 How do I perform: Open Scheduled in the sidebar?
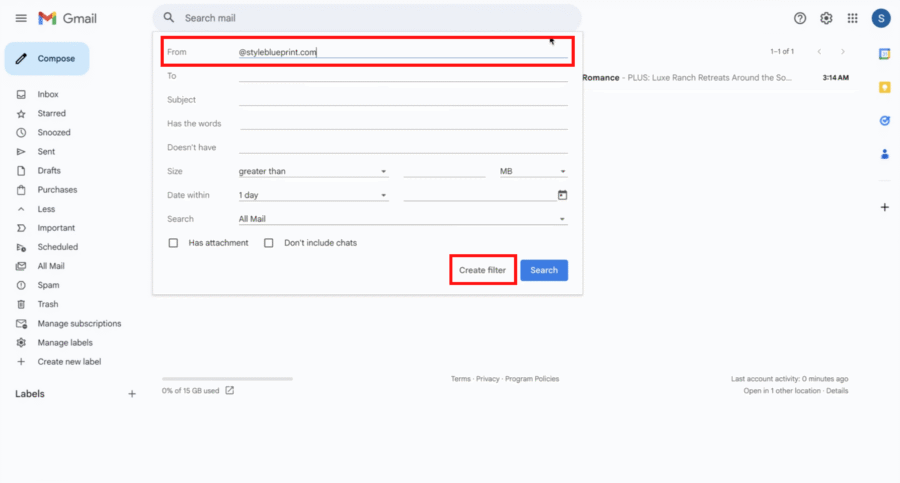[57, 247]
